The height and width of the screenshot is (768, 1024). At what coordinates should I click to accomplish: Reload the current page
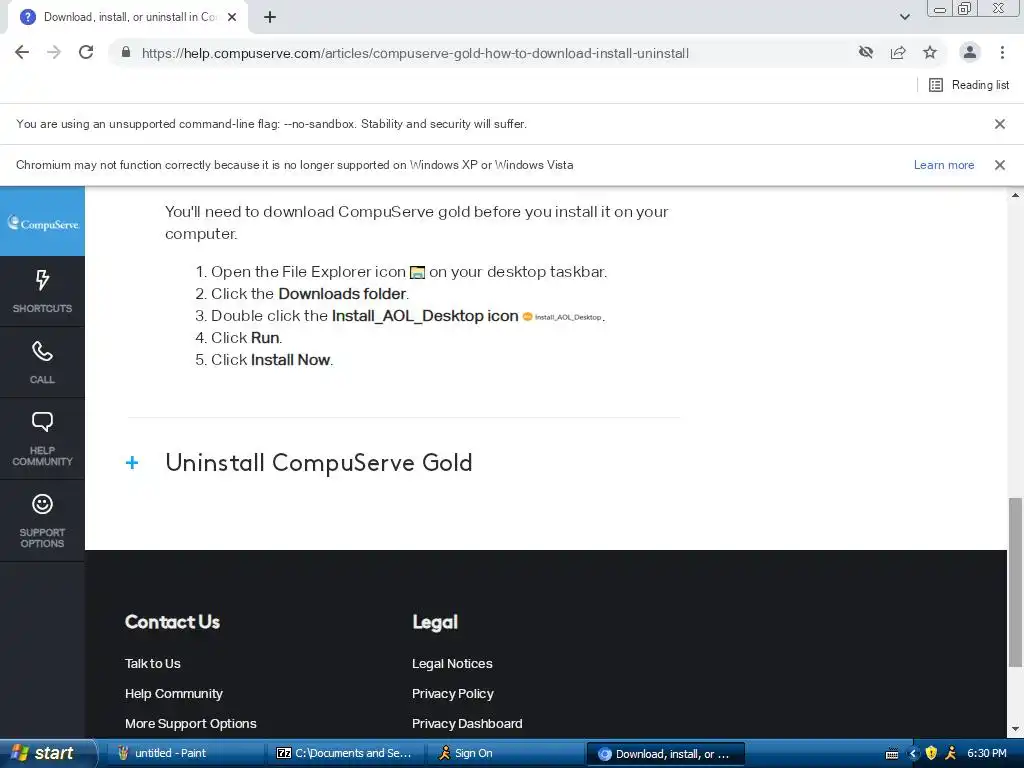click(x=86, y=53)
